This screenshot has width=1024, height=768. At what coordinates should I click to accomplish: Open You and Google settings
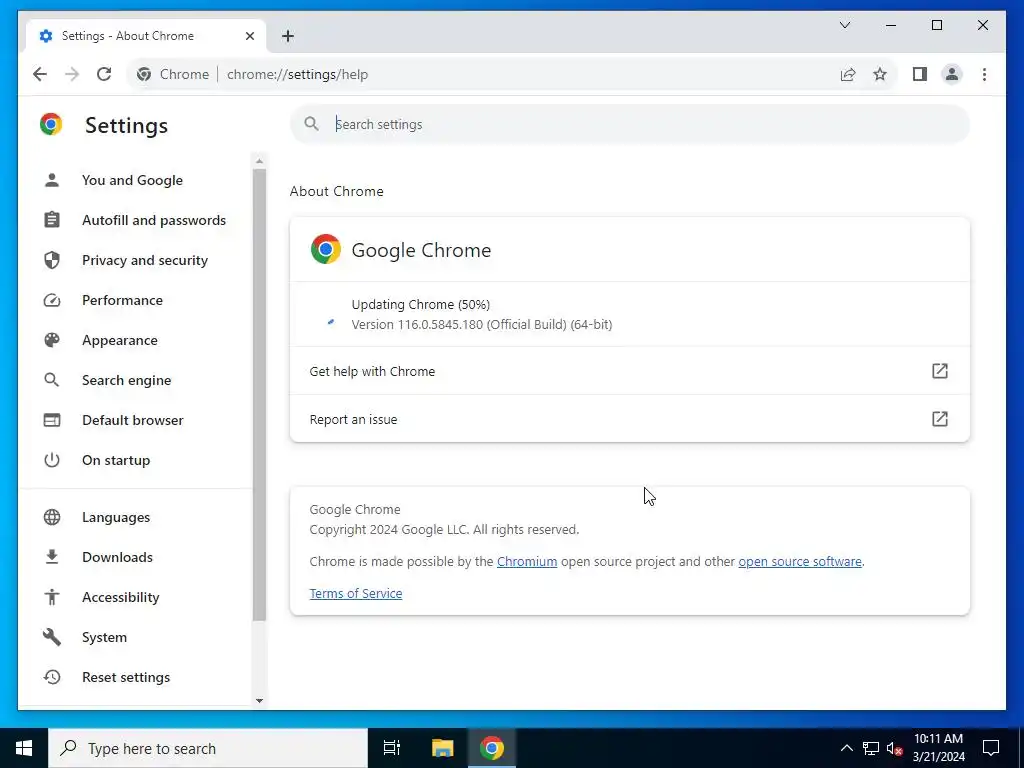tap(132, 180)
